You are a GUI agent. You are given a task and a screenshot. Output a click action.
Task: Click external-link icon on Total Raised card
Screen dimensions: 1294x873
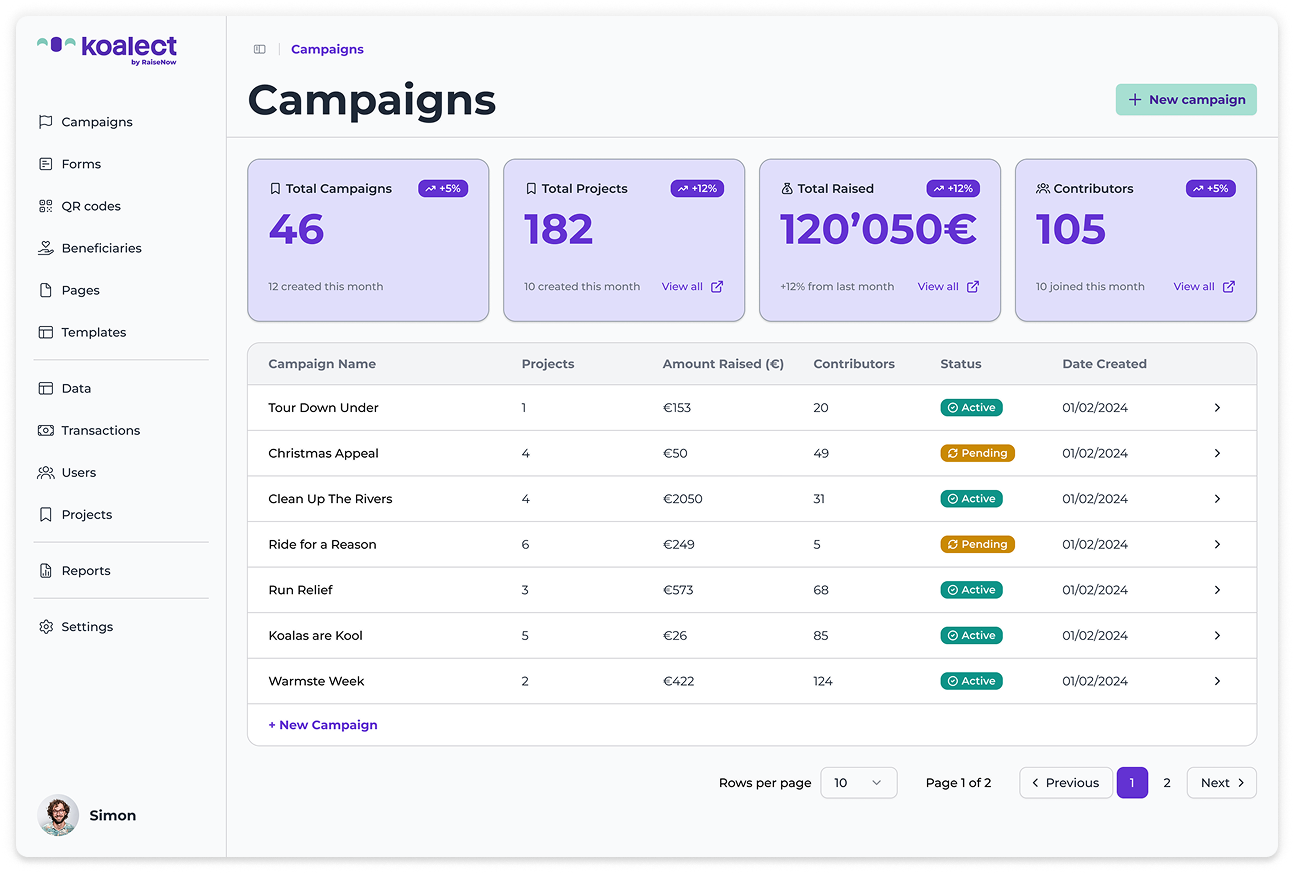(973, 287)
